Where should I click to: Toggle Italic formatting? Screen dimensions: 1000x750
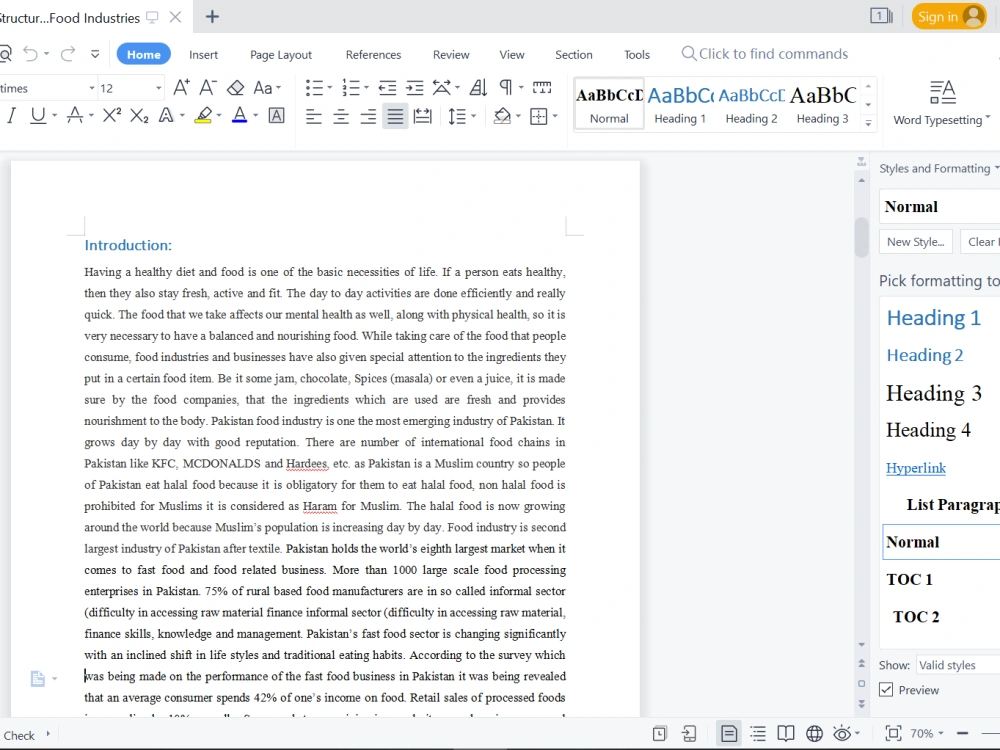pyautogui.click(x=11, y=115)
